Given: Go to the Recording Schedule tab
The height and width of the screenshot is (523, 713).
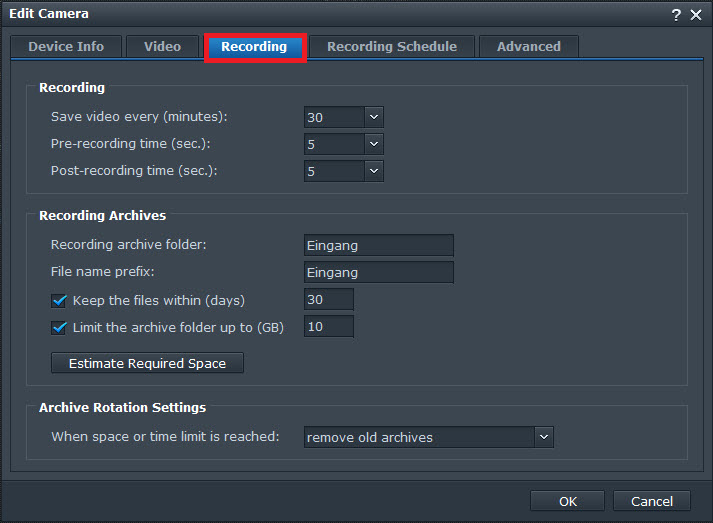Looking at the screenshot, I should pos(391,47).
